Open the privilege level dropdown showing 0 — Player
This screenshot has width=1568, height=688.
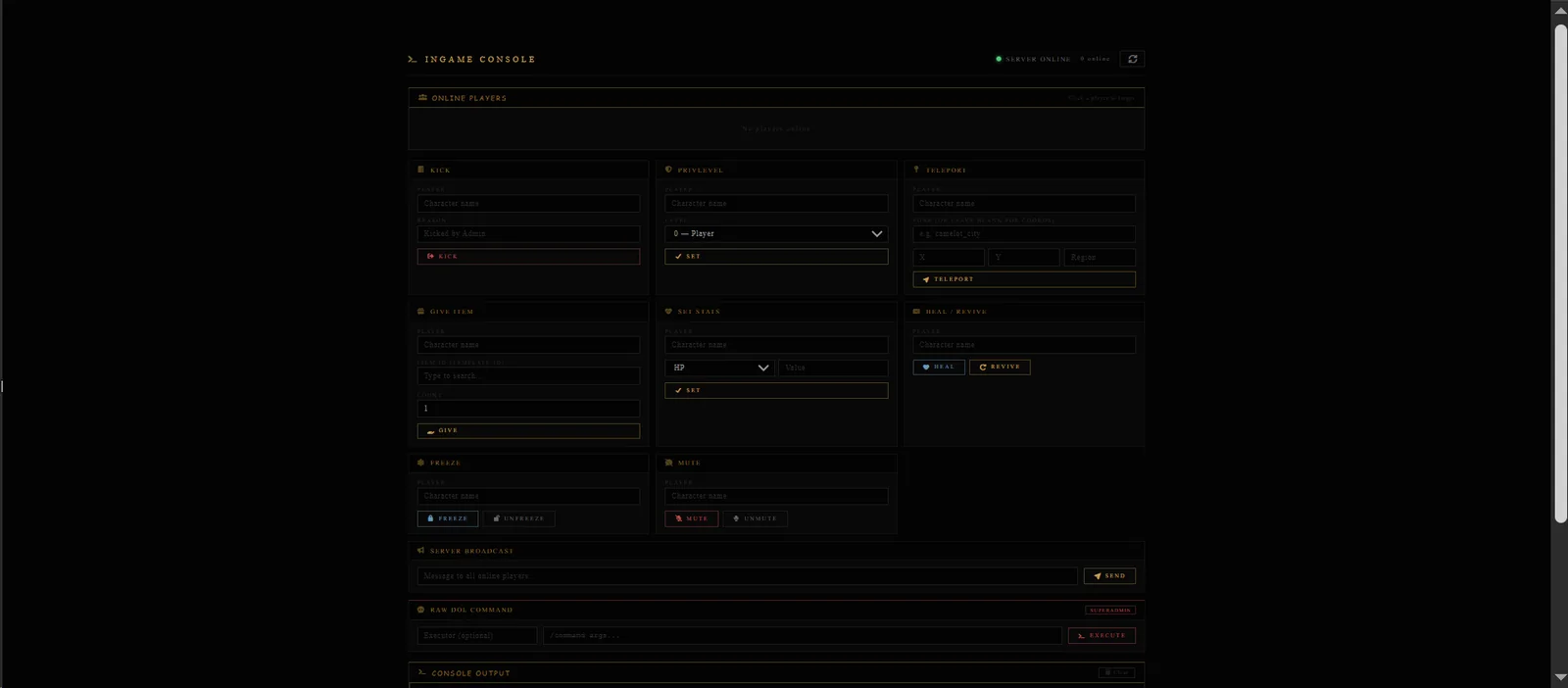click(776, 233)
